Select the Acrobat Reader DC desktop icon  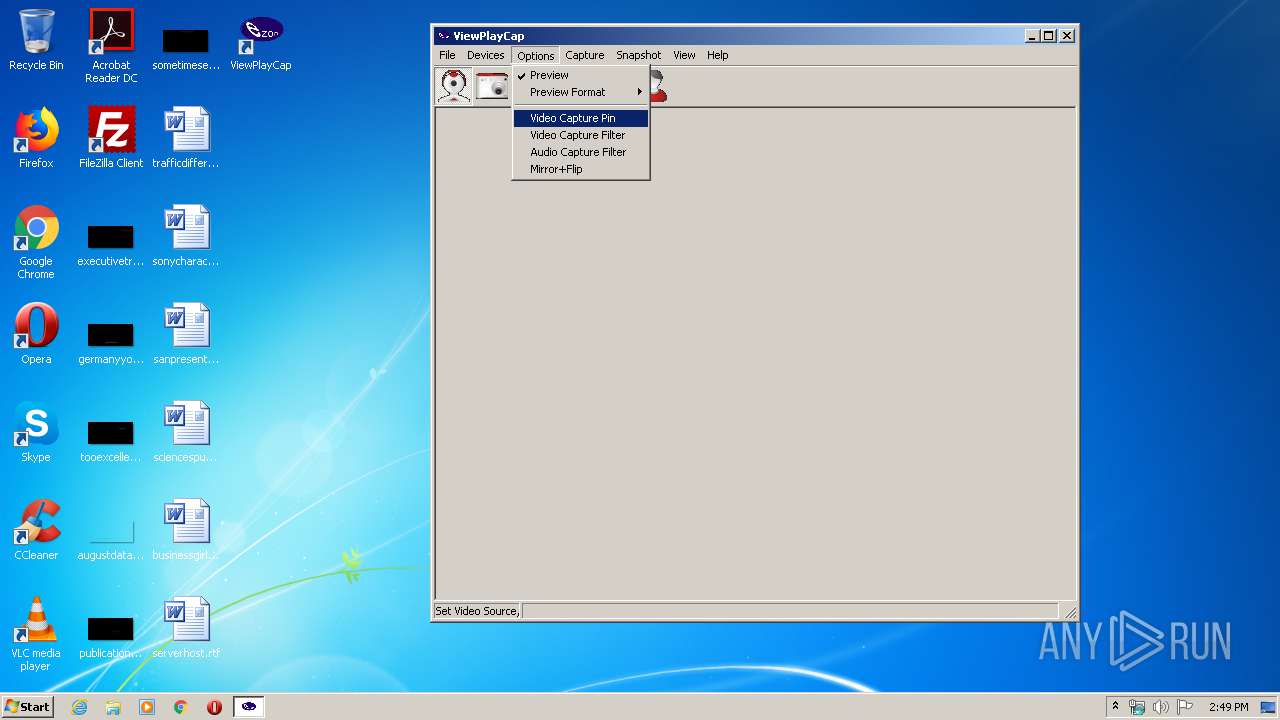click(x=111, y=46)
